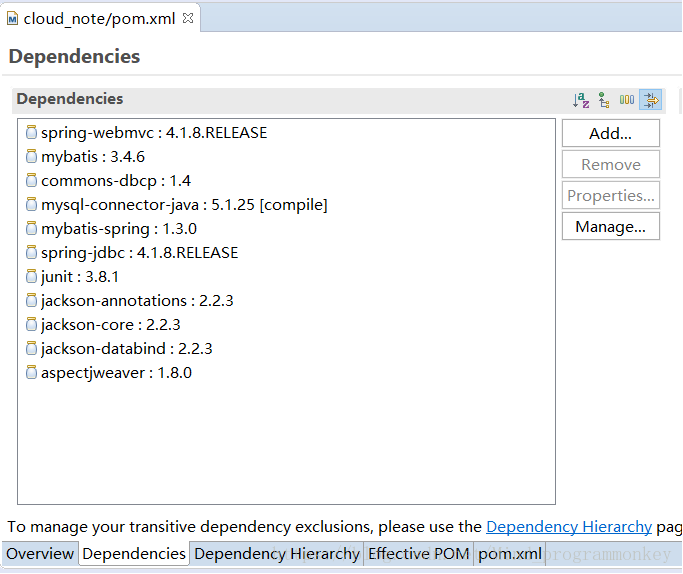Click the jar icon beside mybatis : 3.4.6
The height and width of the screenshot is (574, 683).
[x=31, y=156]
